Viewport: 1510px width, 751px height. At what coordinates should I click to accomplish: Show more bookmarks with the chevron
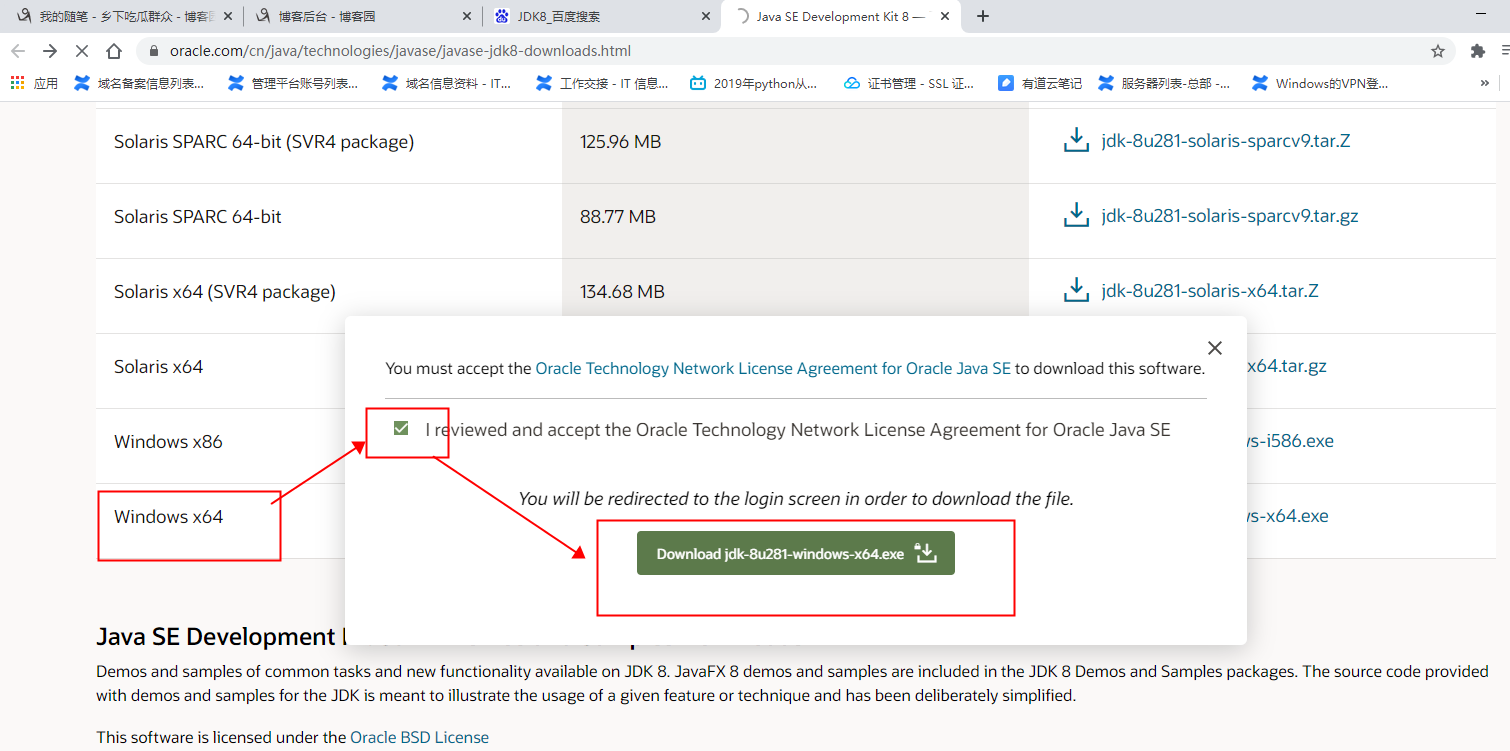pyautogui.click(x=1484, y=84)
